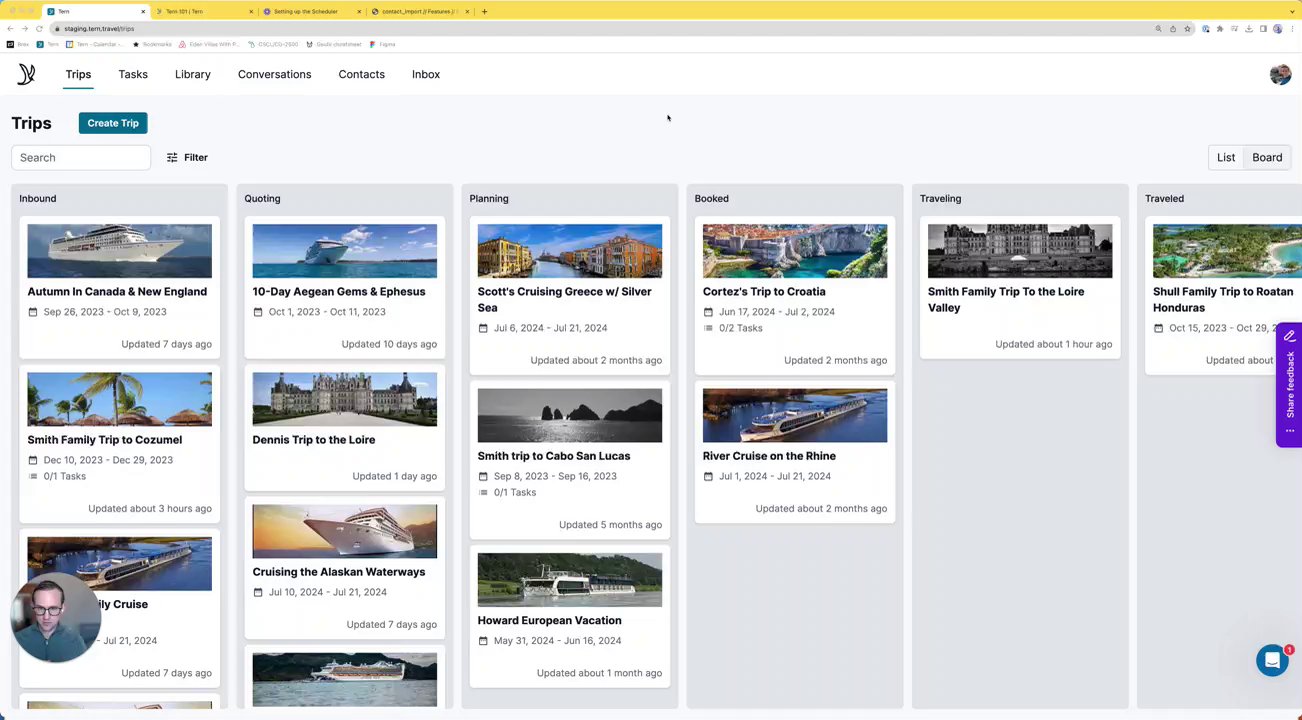Click the River Cruise on the Rhine image

(x=795, y=415)
